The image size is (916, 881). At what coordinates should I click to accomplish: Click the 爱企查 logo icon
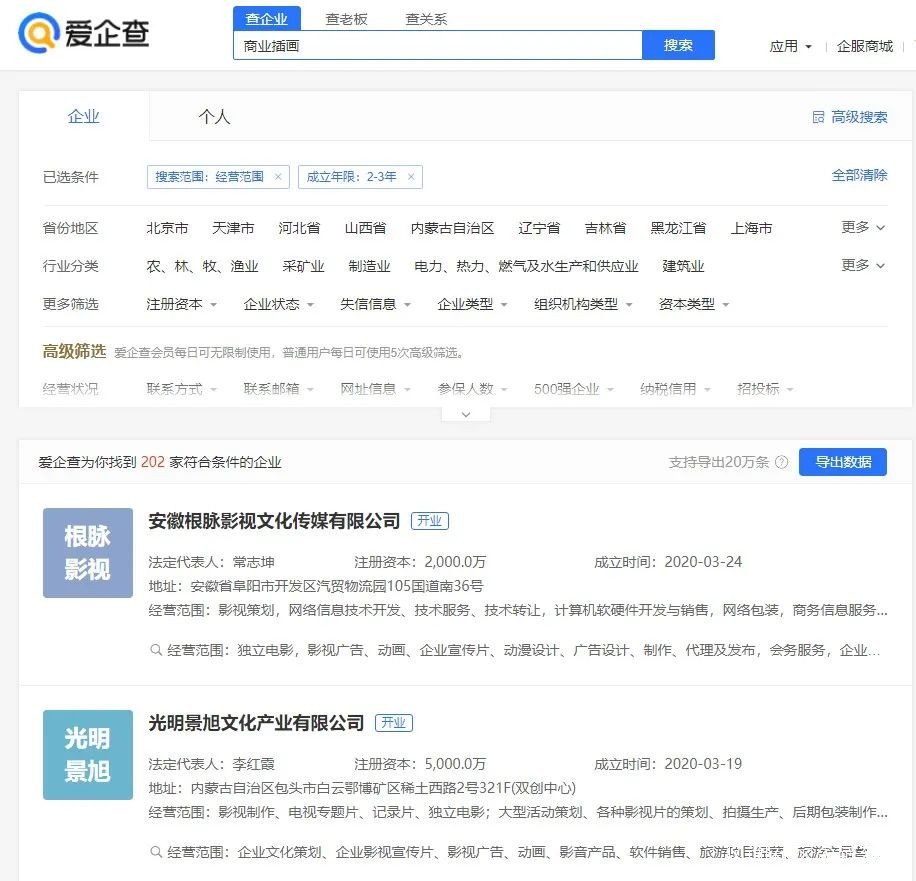[39, 33]
